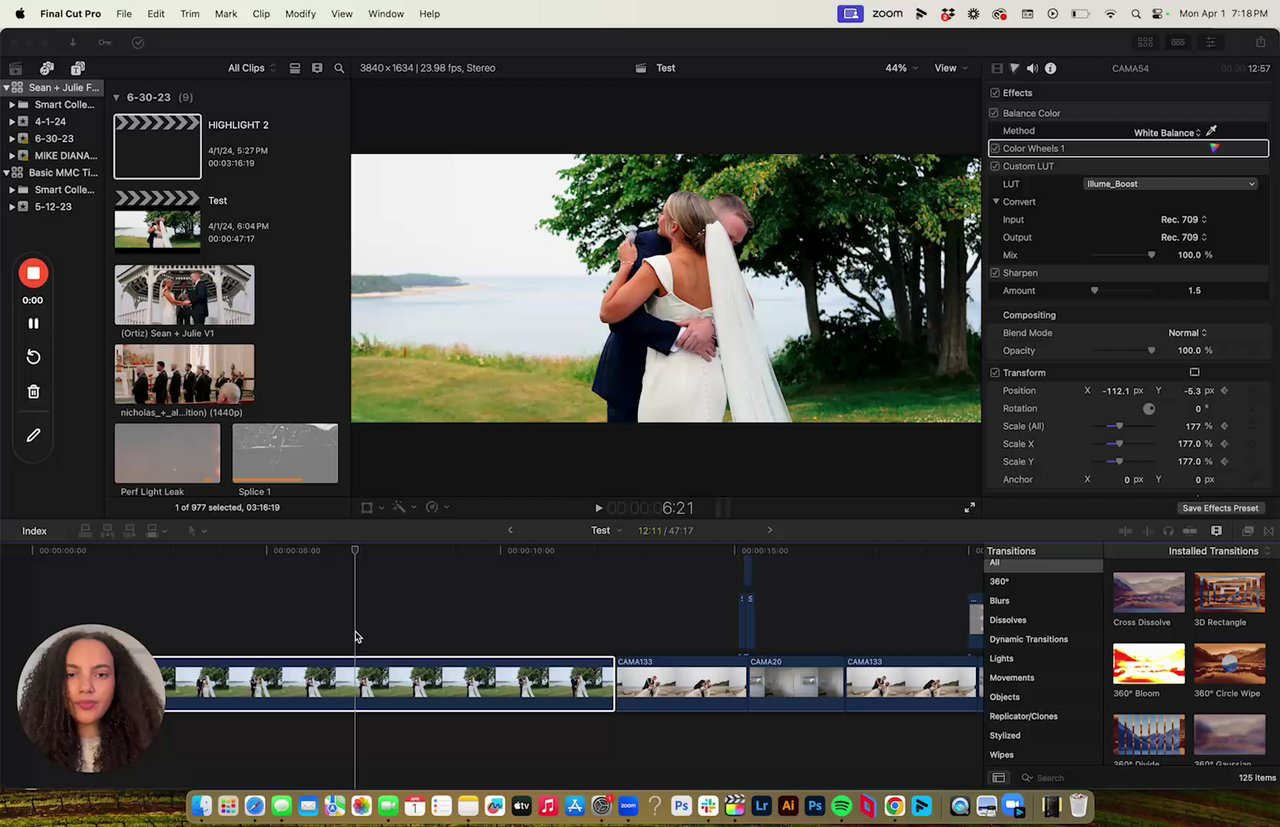Open the Titles and Generators sidebar
This screenshot has width=1280, height=827.
(x=78, y=68)
